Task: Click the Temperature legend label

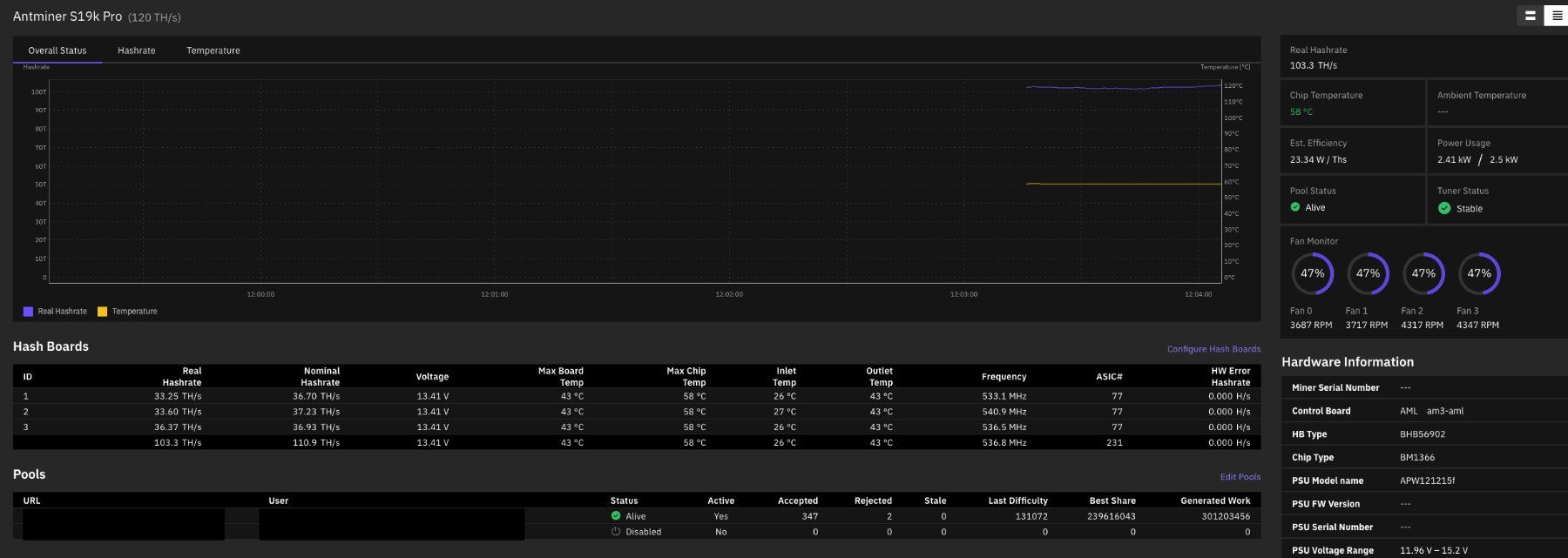Action: 135,312
